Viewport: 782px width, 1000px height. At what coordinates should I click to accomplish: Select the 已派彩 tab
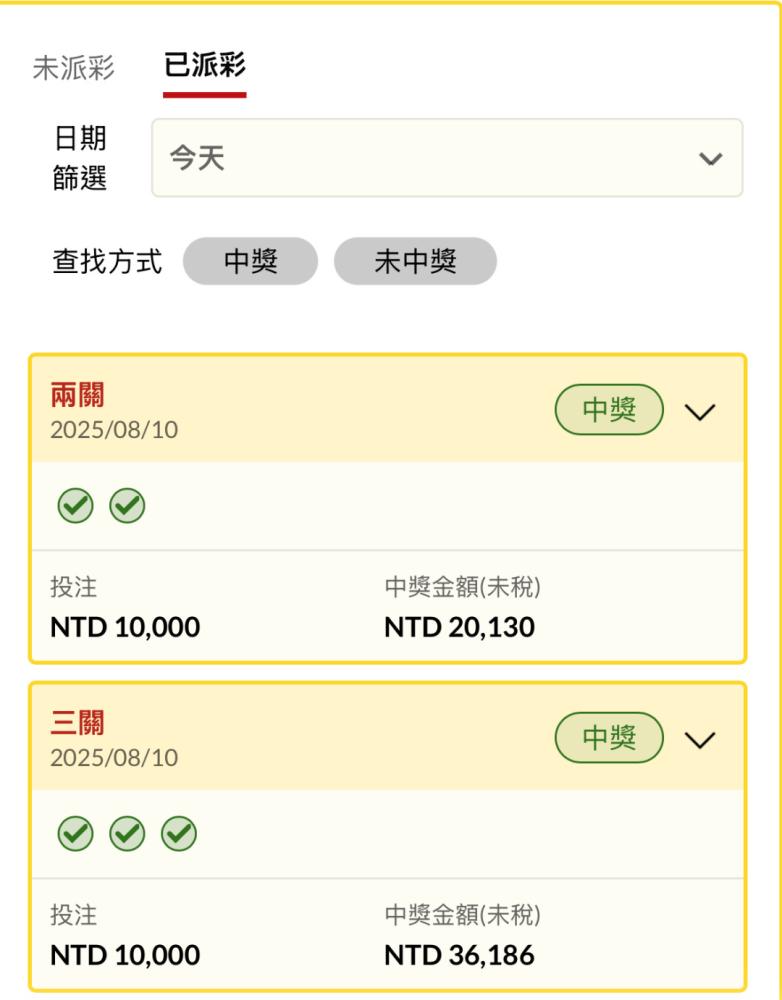point(205,64)
